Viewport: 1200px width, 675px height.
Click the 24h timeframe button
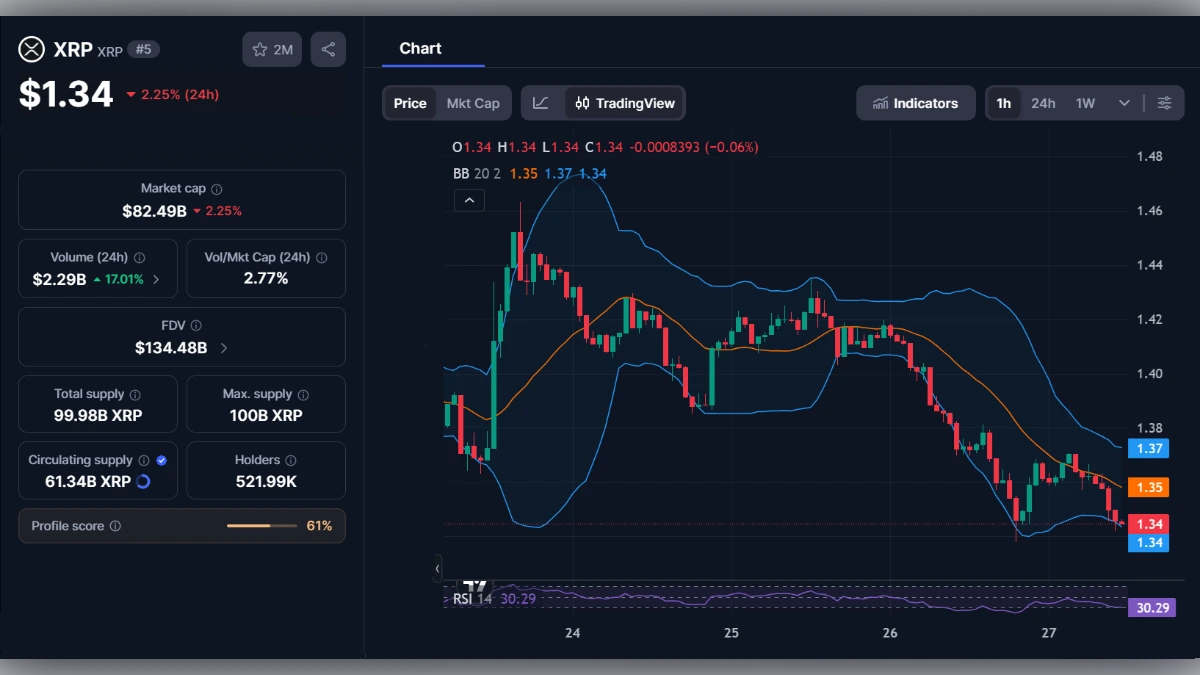coord(1043,102)
